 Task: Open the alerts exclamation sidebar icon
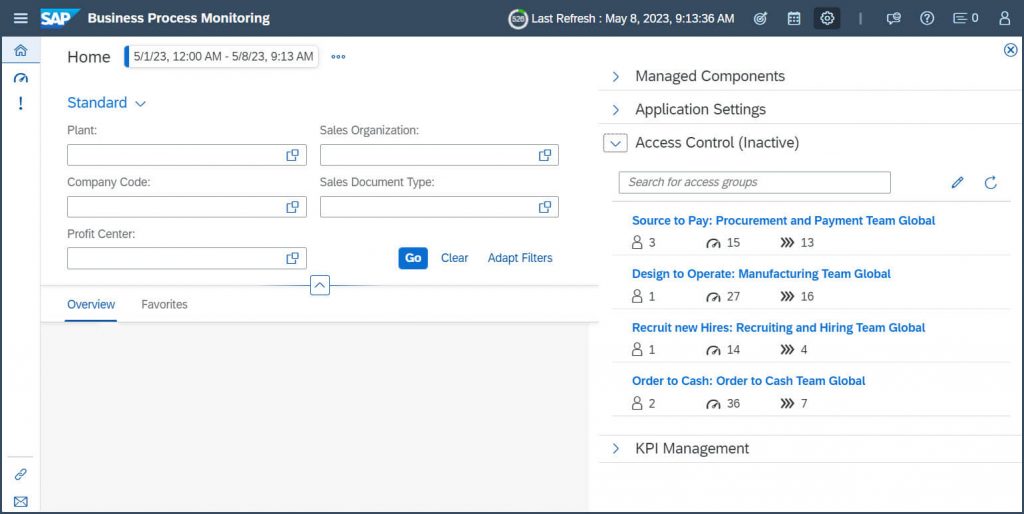(21, 103)
